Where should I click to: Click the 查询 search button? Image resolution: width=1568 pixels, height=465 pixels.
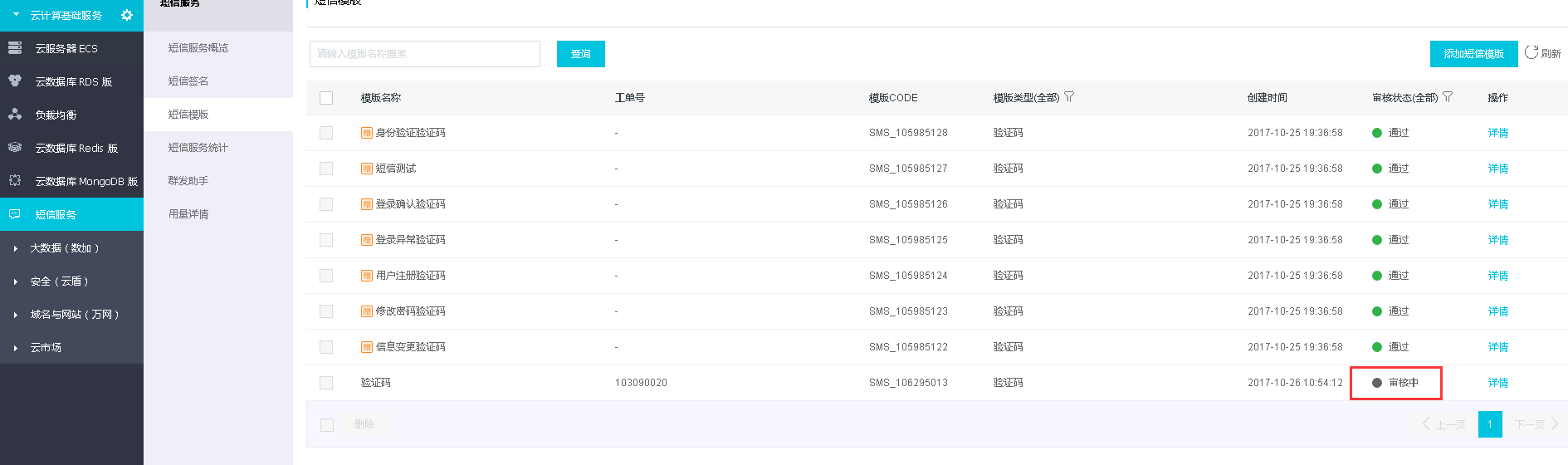[581, 54]
